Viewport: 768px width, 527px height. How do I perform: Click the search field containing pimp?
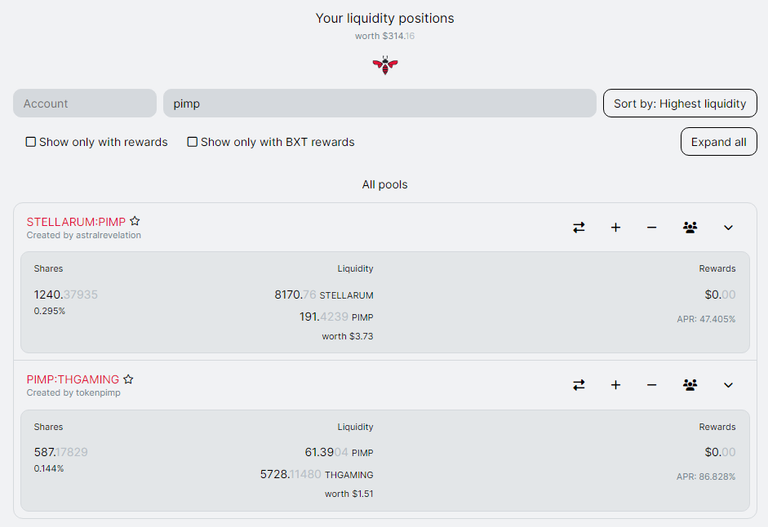point(380,103)
